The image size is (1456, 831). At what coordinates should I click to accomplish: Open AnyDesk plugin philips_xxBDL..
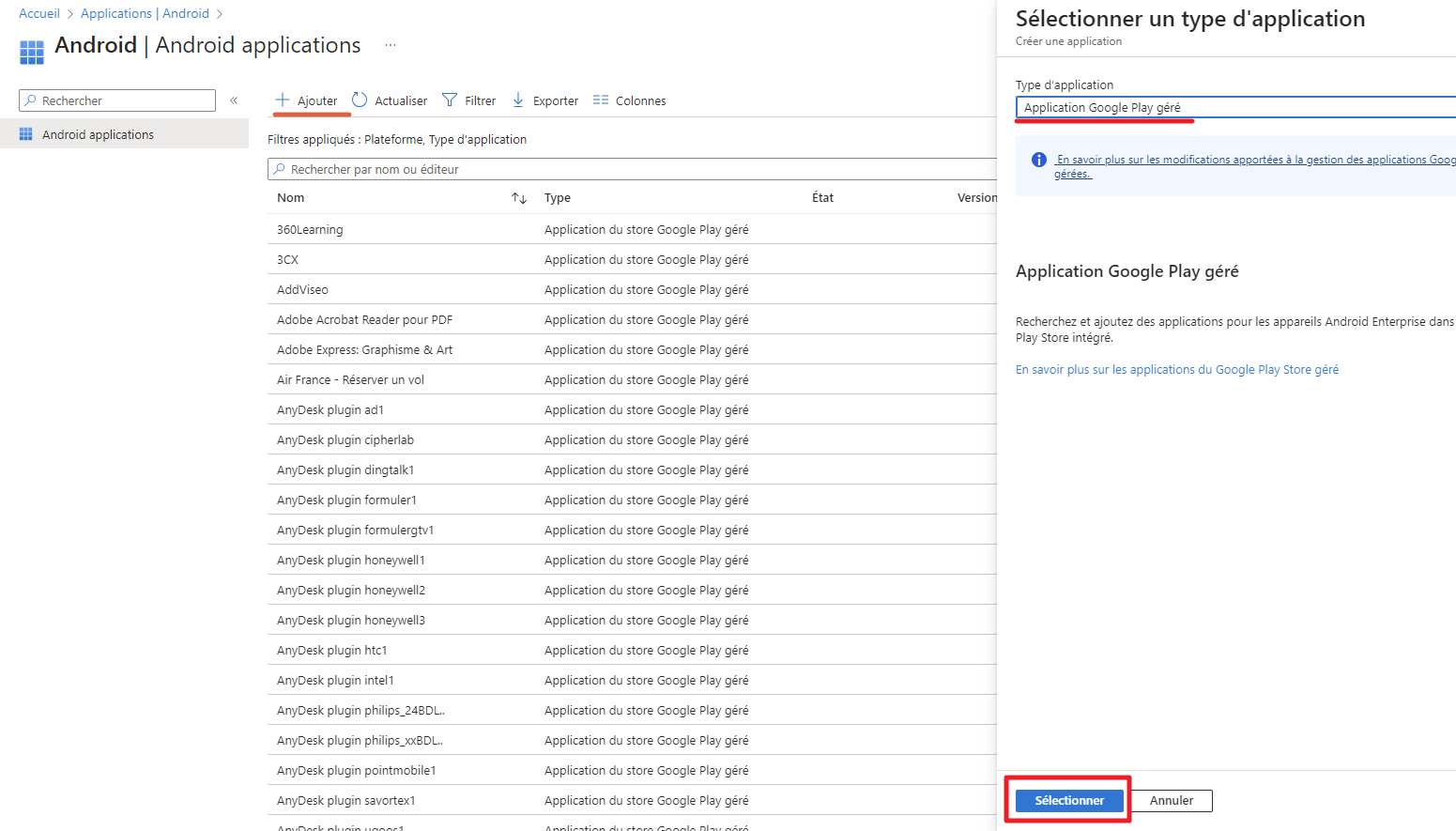(x=360, y=741)
